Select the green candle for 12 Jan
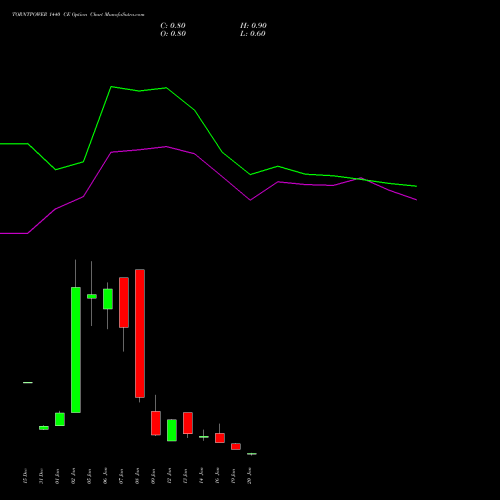 pyautogui.click(x=172, y=430)
